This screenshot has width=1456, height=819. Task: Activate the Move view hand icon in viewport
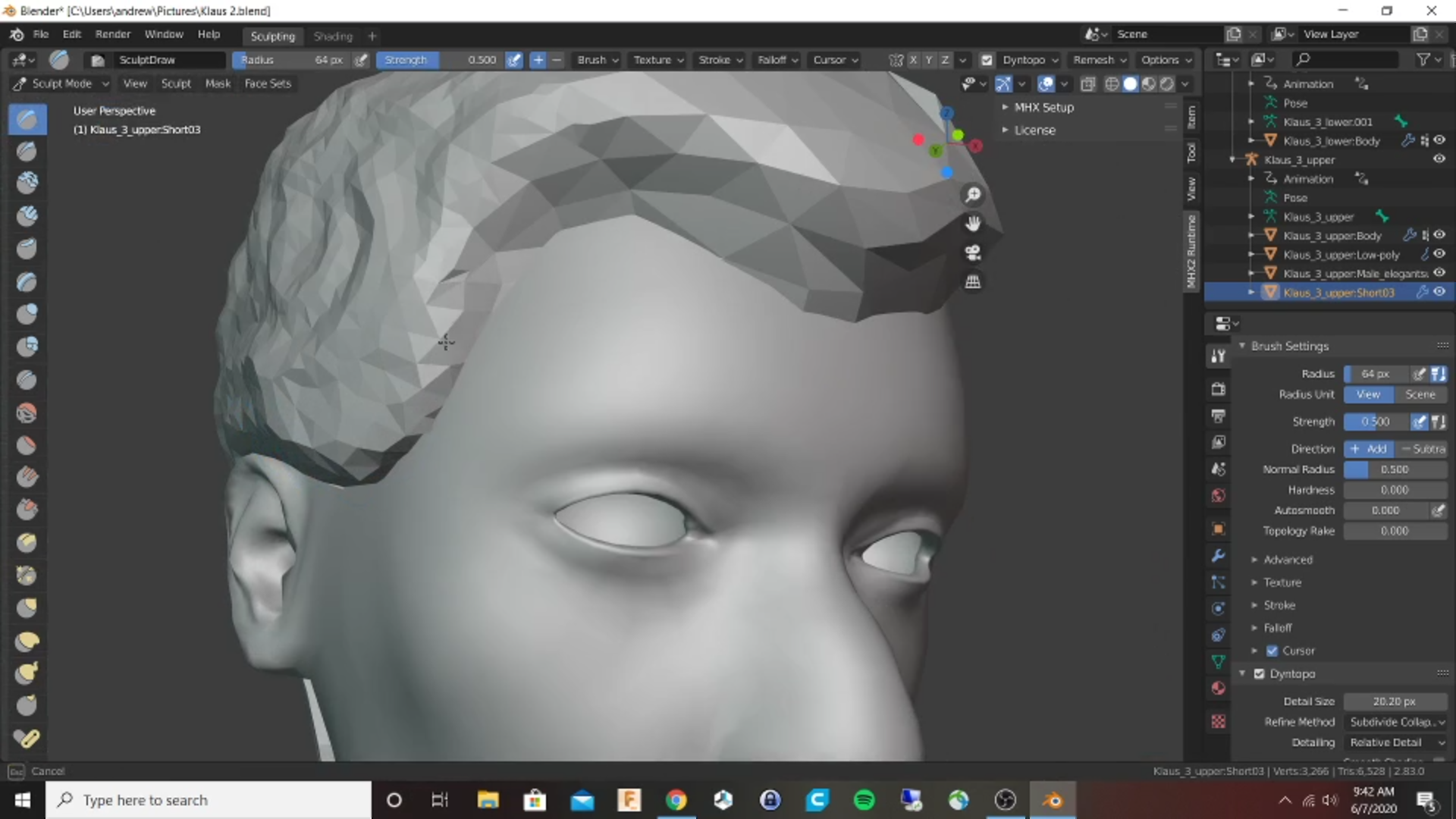[x=974, y=224]
